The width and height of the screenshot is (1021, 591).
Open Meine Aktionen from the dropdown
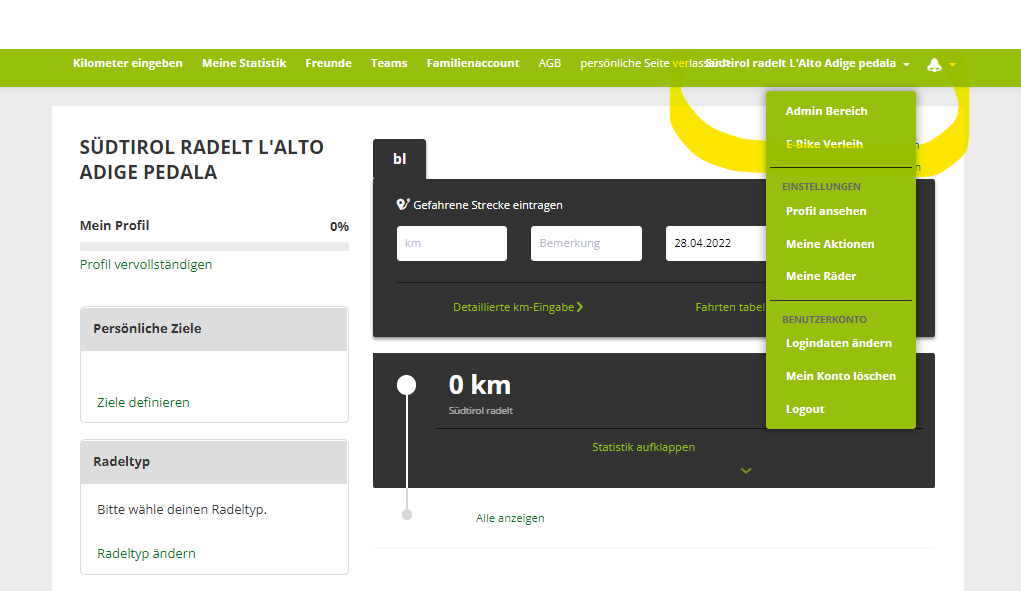(x=830, y=244)
